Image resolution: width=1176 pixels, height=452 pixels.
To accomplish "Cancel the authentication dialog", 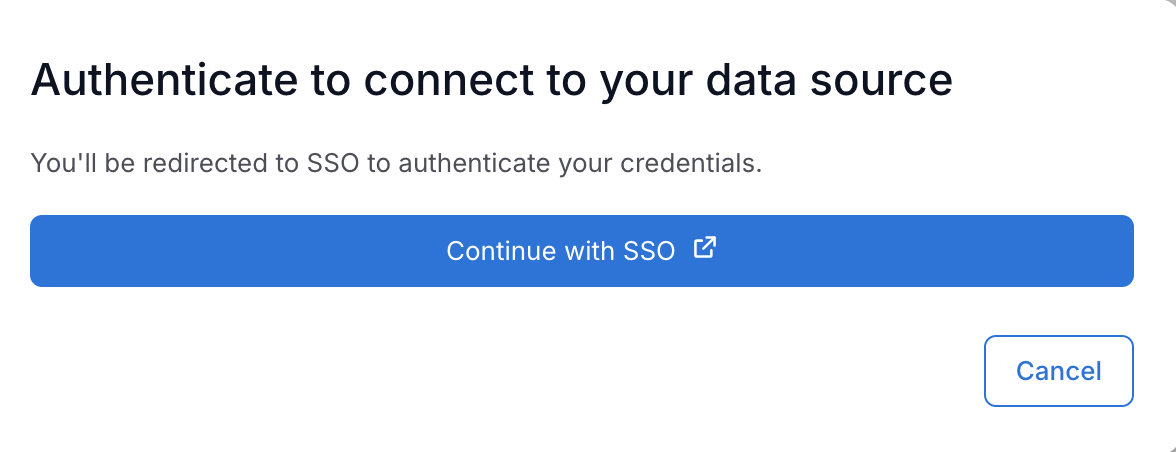I will 1058,371.
